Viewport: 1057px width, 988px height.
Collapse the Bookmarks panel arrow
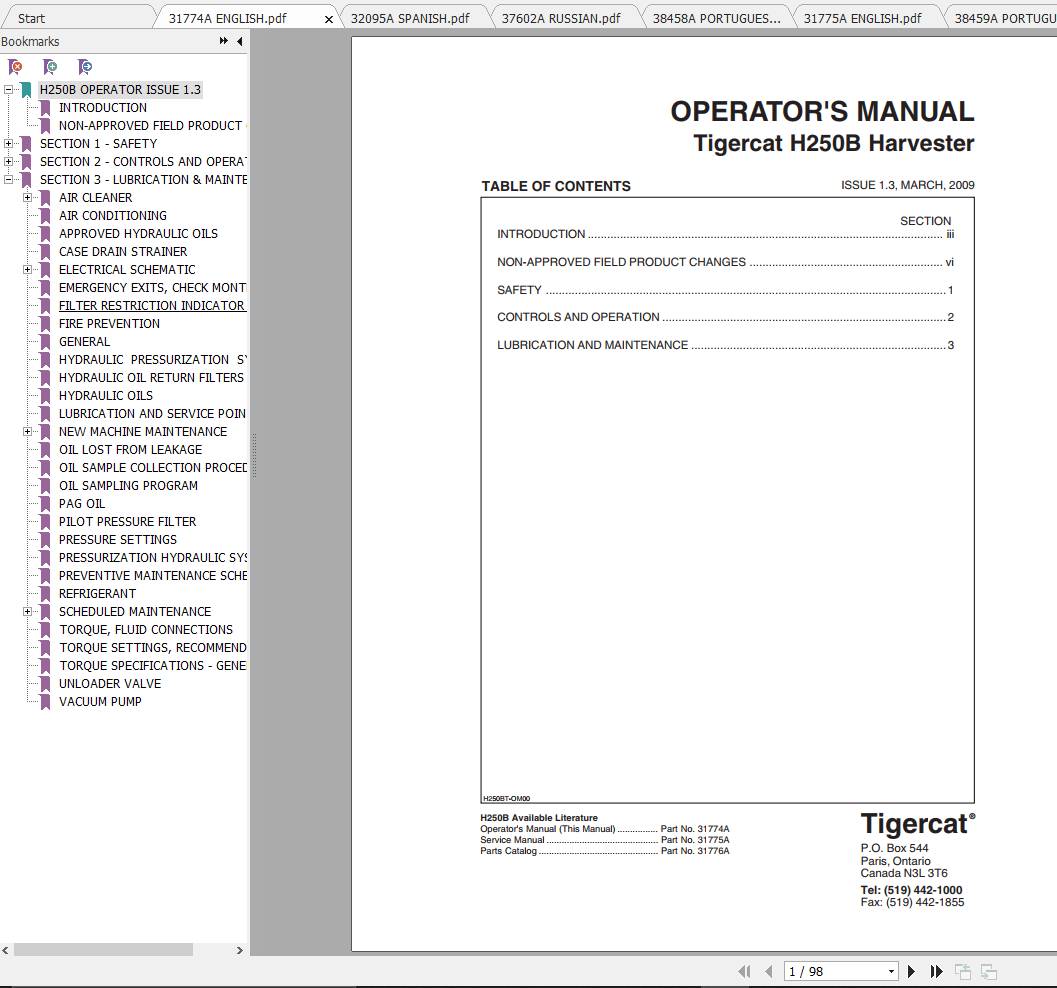(x=239, y=41)
